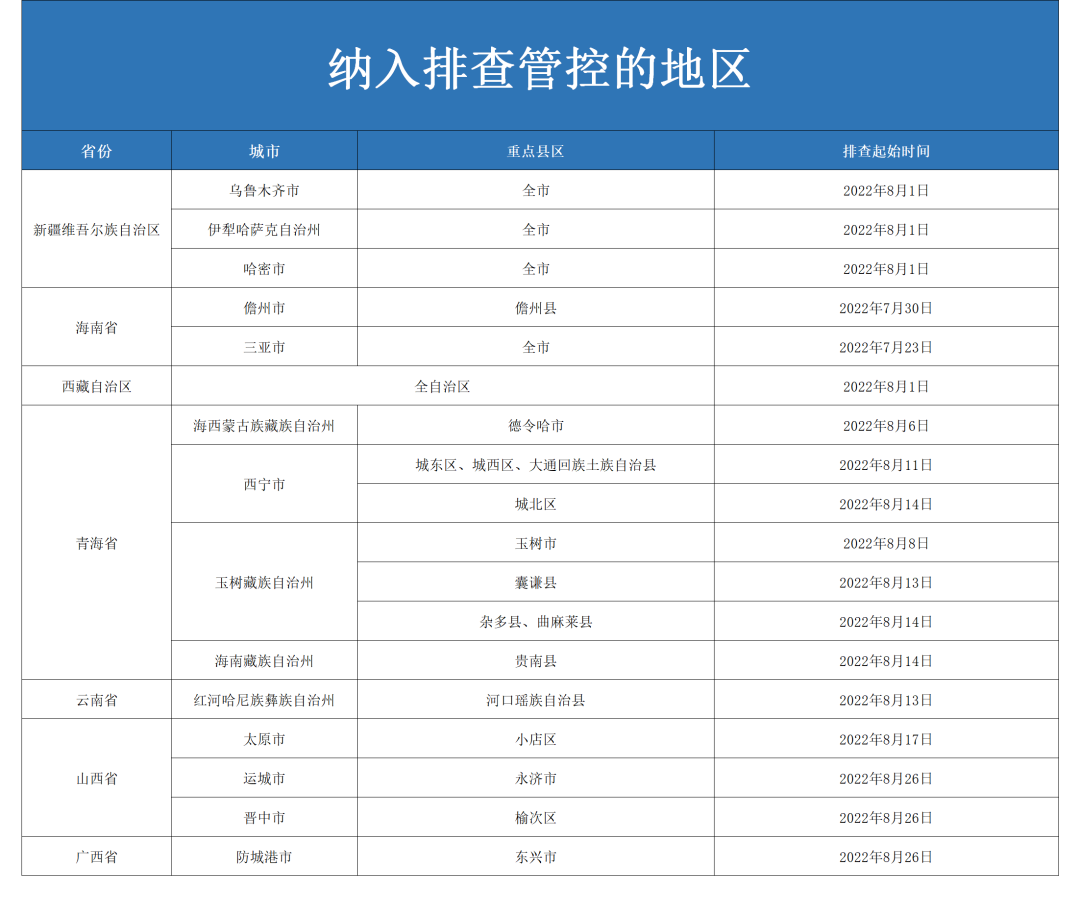Click the 西宁市 city cell
This screenshot has width=1080, height=915.
264,484
